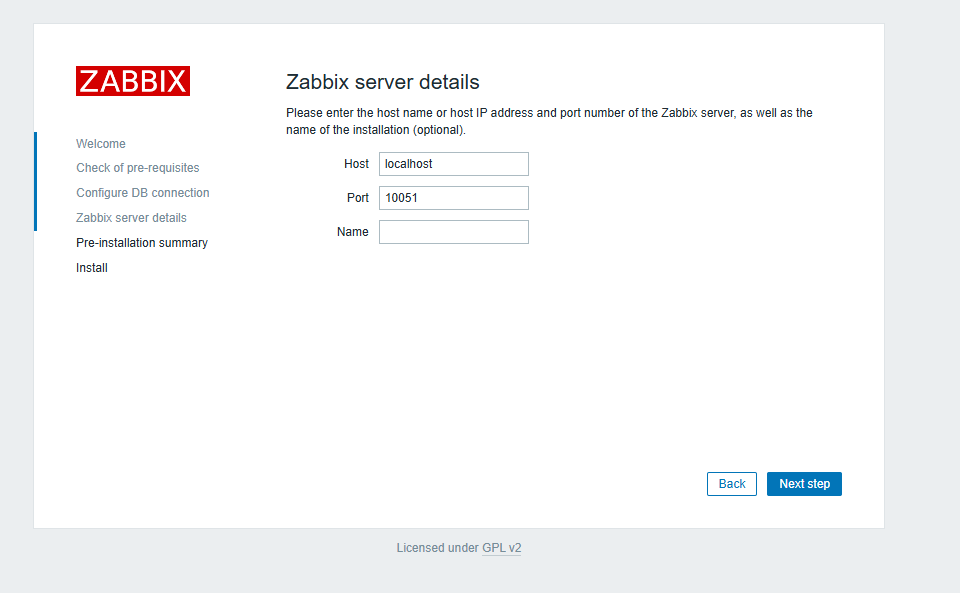
Task: Click the Host field label
Action: [356, 164]
